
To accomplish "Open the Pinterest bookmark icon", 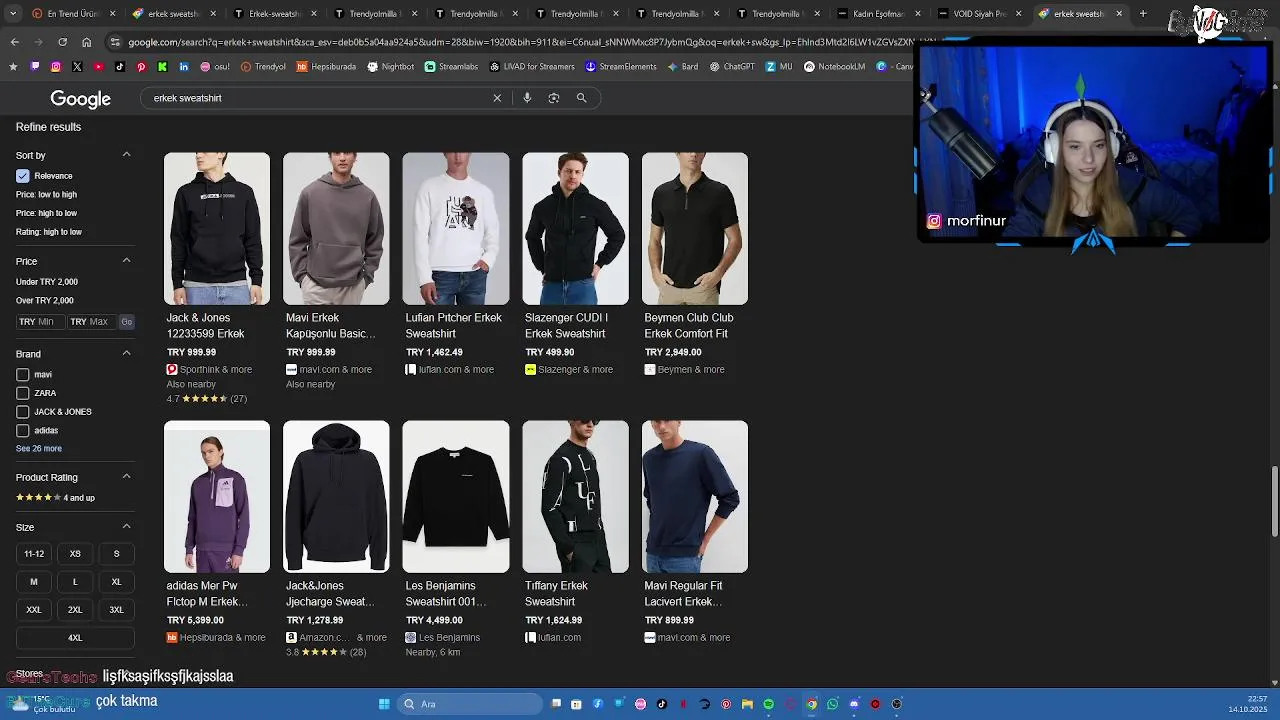I will tap(141, 67).
